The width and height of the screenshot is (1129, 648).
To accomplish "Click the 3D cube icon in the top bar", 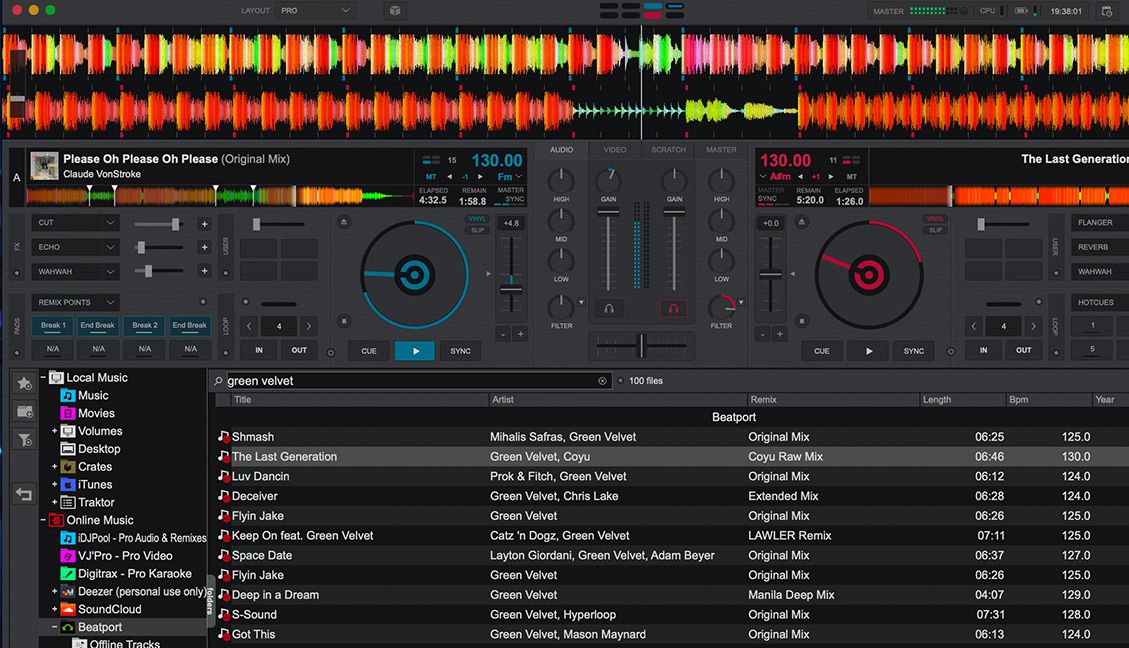I will click(395, 10).
